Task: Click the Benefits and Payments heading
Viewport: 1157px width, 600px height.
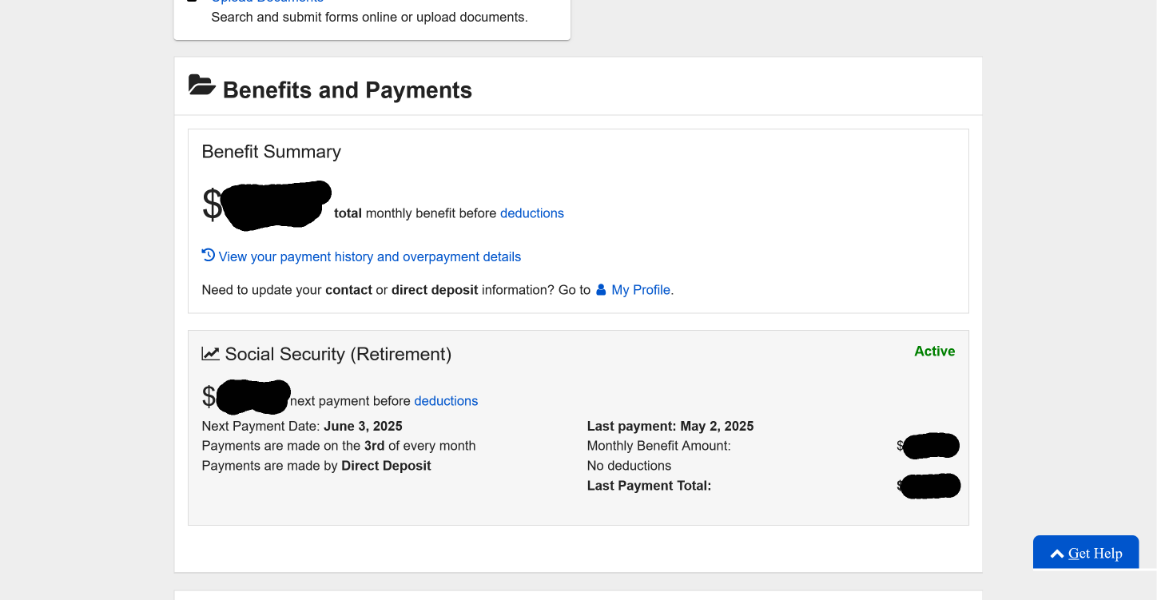Action: pyautogui.click(x=348, y=90)
